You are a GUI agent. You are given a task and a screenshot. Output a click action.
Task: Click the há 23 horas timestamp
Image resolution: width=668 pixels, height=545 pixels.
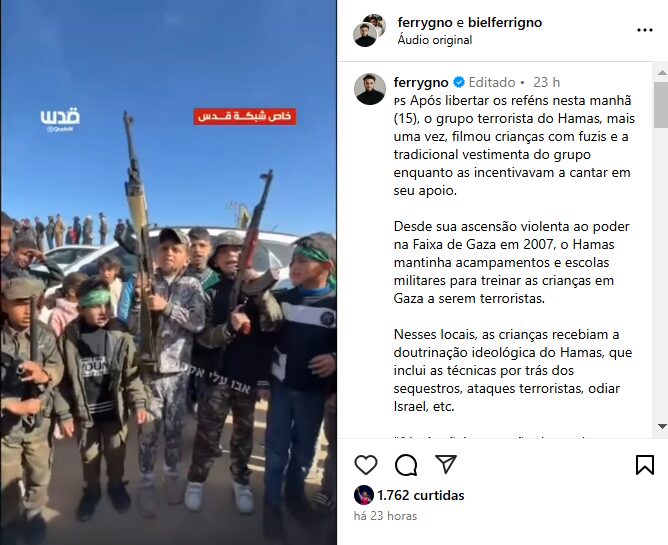pyautogui.click(x=385, y=516)
